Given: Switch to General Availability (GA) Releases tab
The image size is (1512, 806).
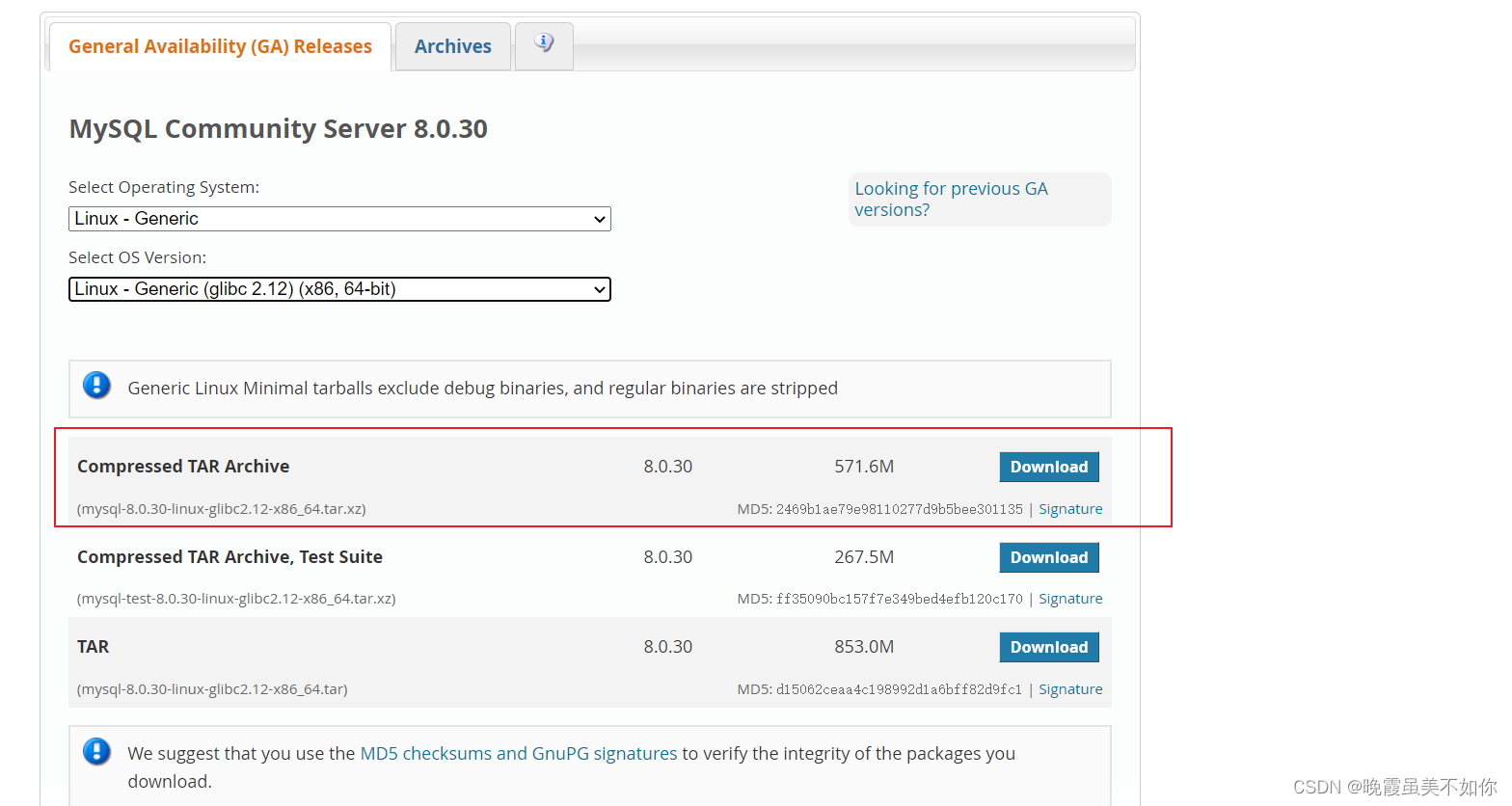Looking at the screenshot, I should (220, 46).
